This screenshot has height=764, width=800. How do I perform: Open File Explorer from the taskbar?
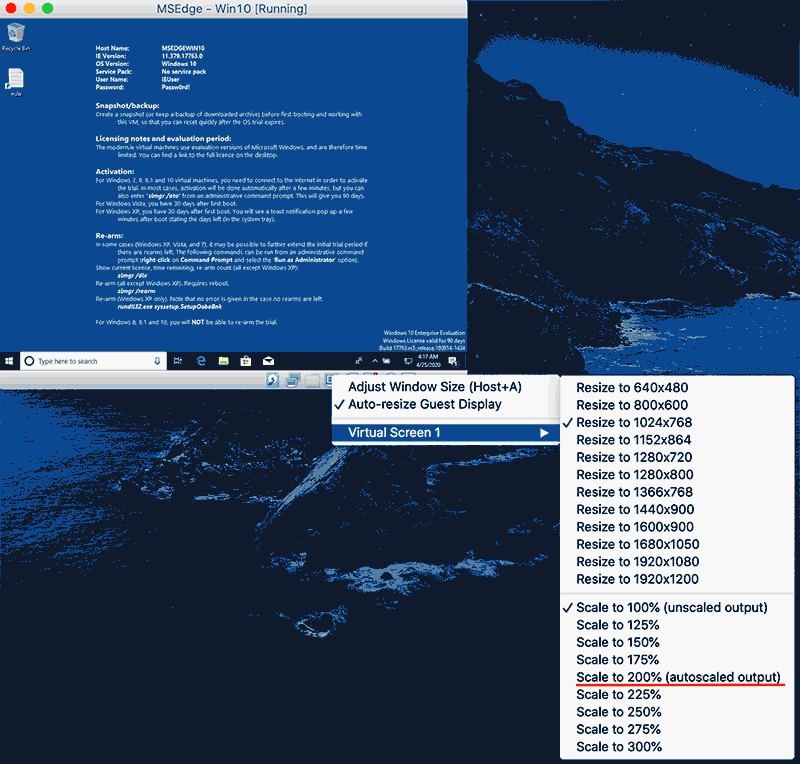click(224, 360)
